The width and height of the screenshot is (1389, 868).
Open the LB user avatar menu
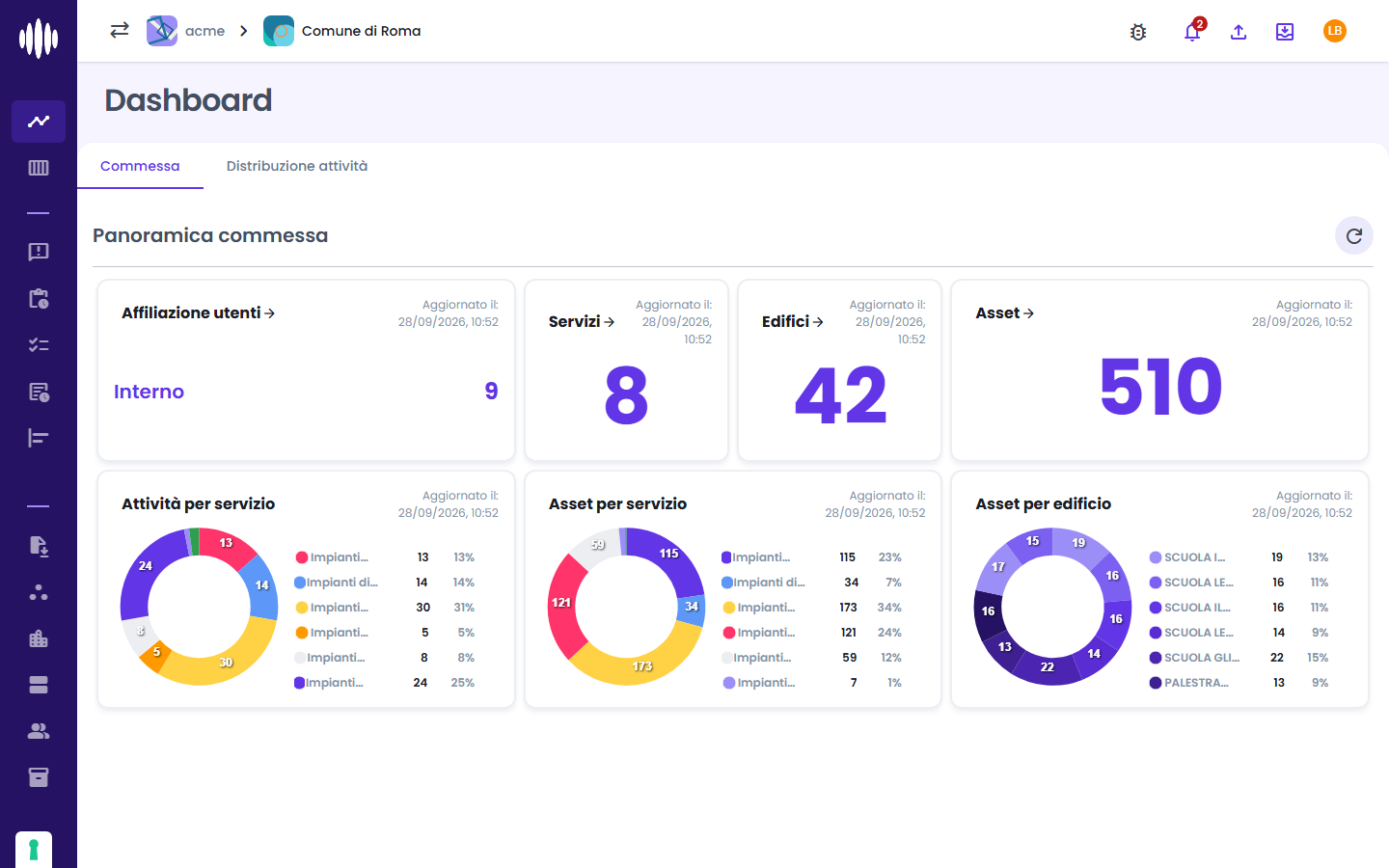pos(1335,31)
